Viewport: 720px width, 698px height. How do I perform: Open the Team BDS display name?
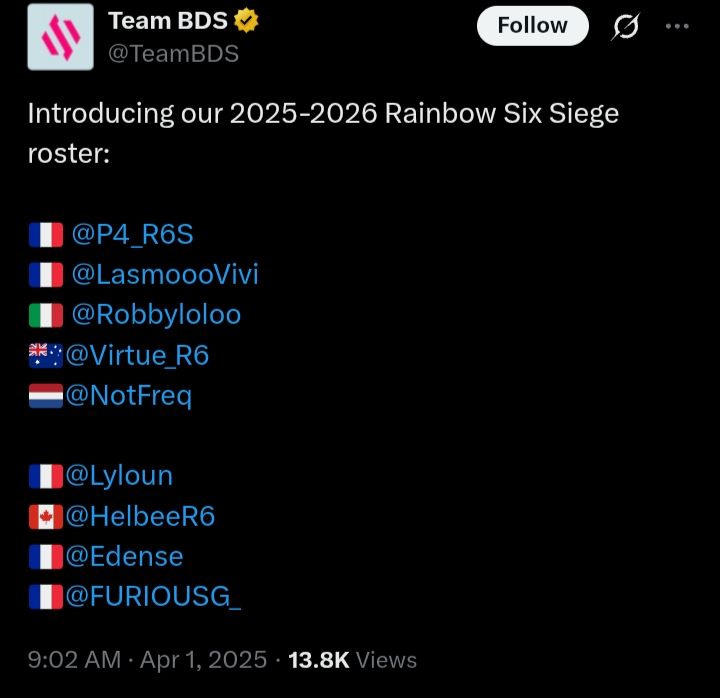[168, 21]
